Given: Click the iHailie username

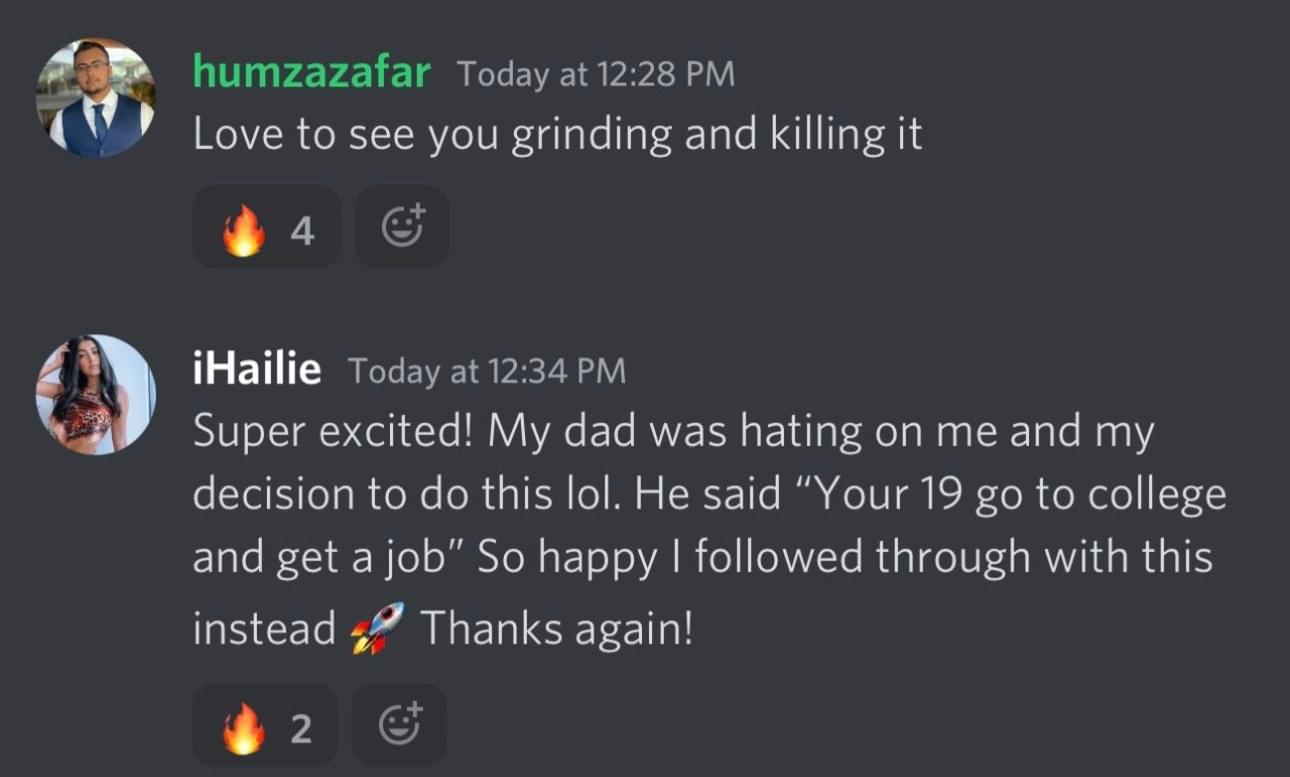Looking at the screenshot, I should click(257, 371).
